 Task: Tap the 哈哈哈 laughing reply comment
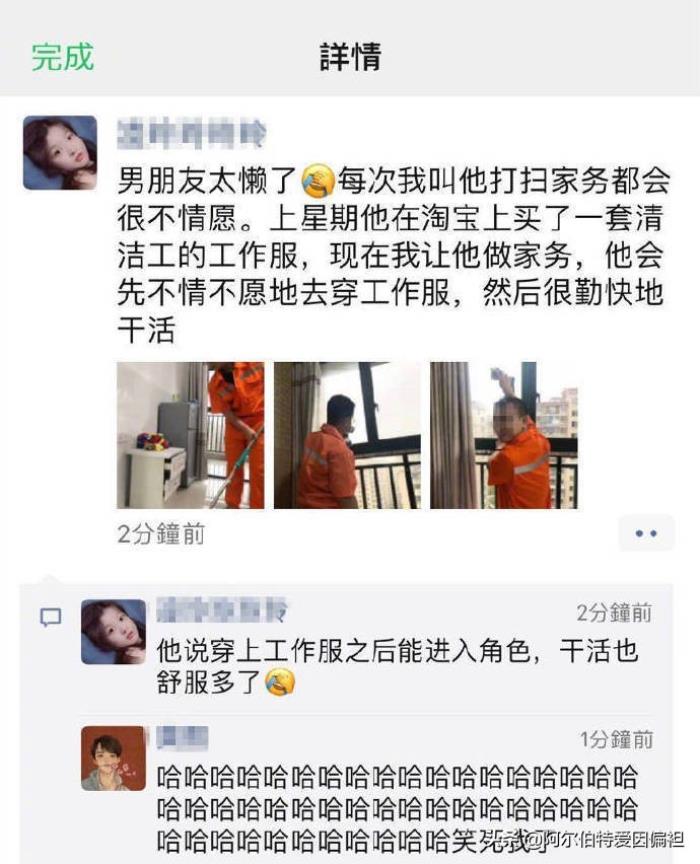397,808
